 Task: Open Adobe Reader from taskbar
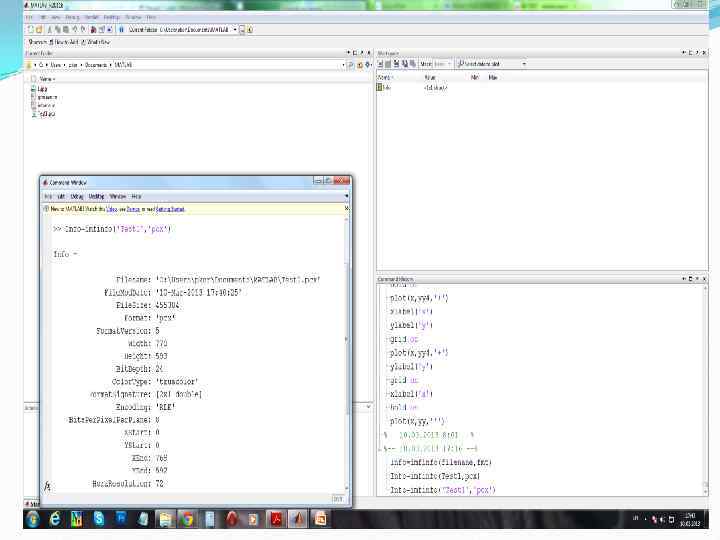pos(276,519)
